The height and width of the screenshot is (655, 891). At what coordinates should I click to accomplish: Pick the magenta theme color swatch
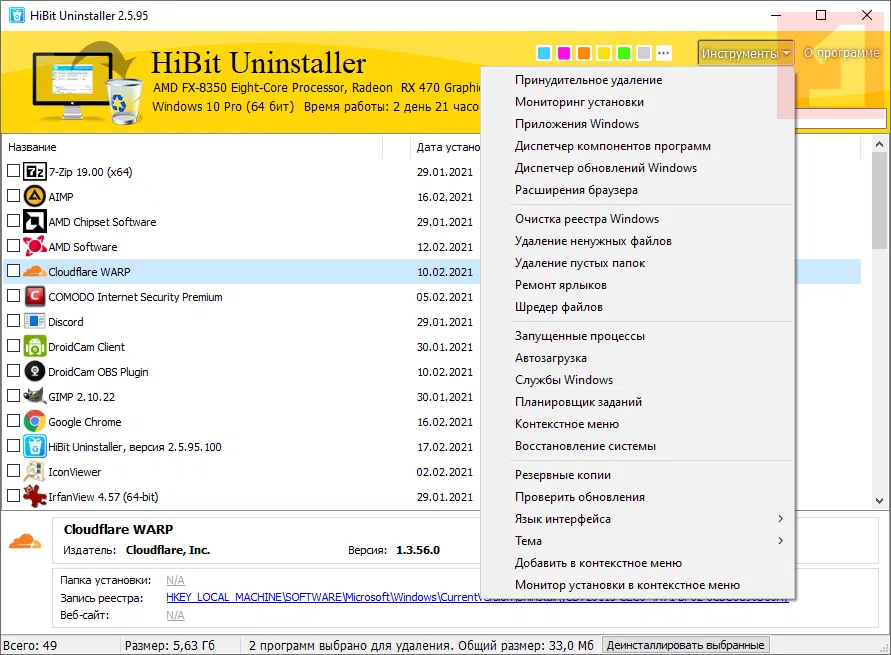point(564,53)
